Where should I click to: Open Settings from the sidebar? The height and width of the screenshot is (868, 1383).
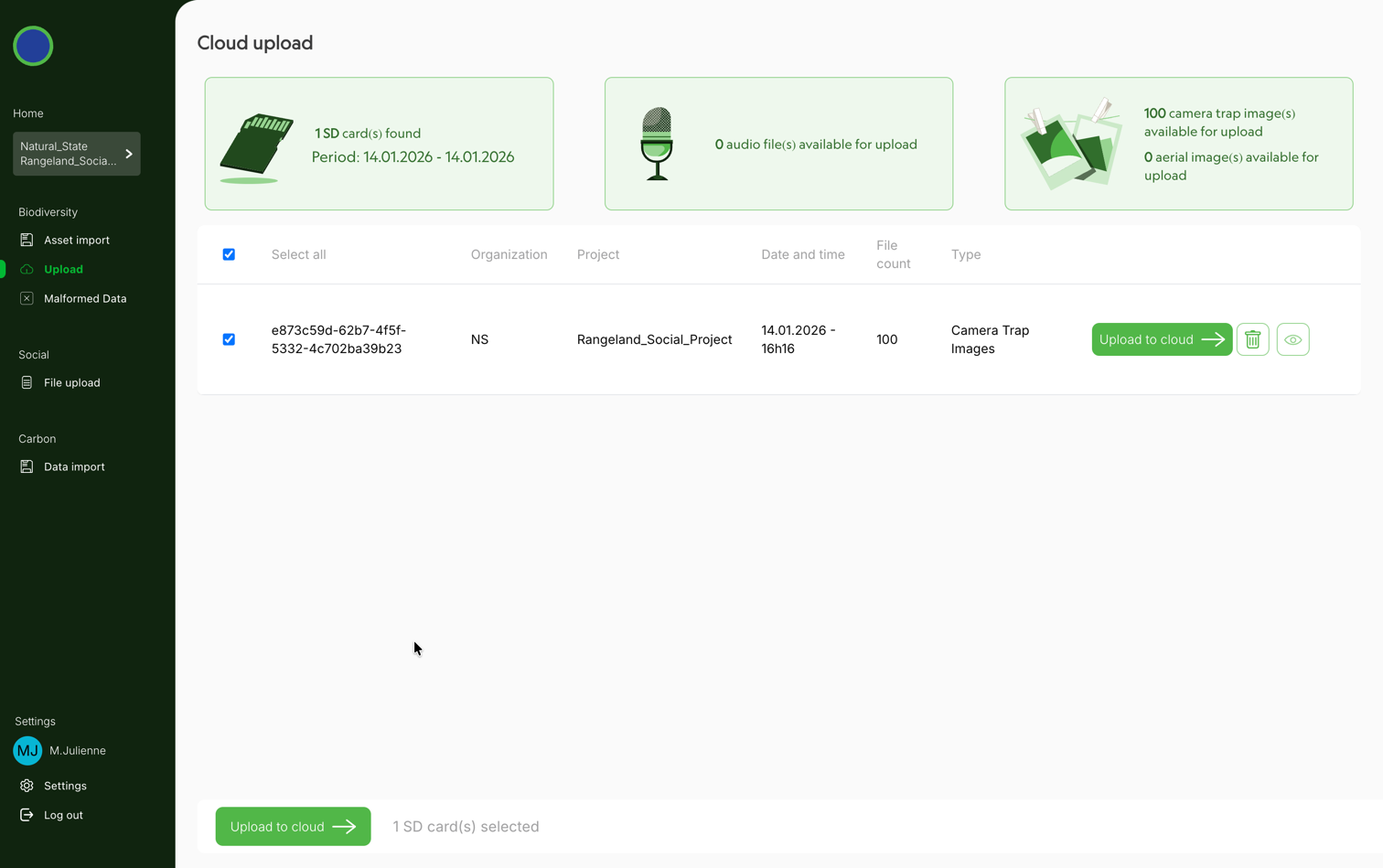65,786
